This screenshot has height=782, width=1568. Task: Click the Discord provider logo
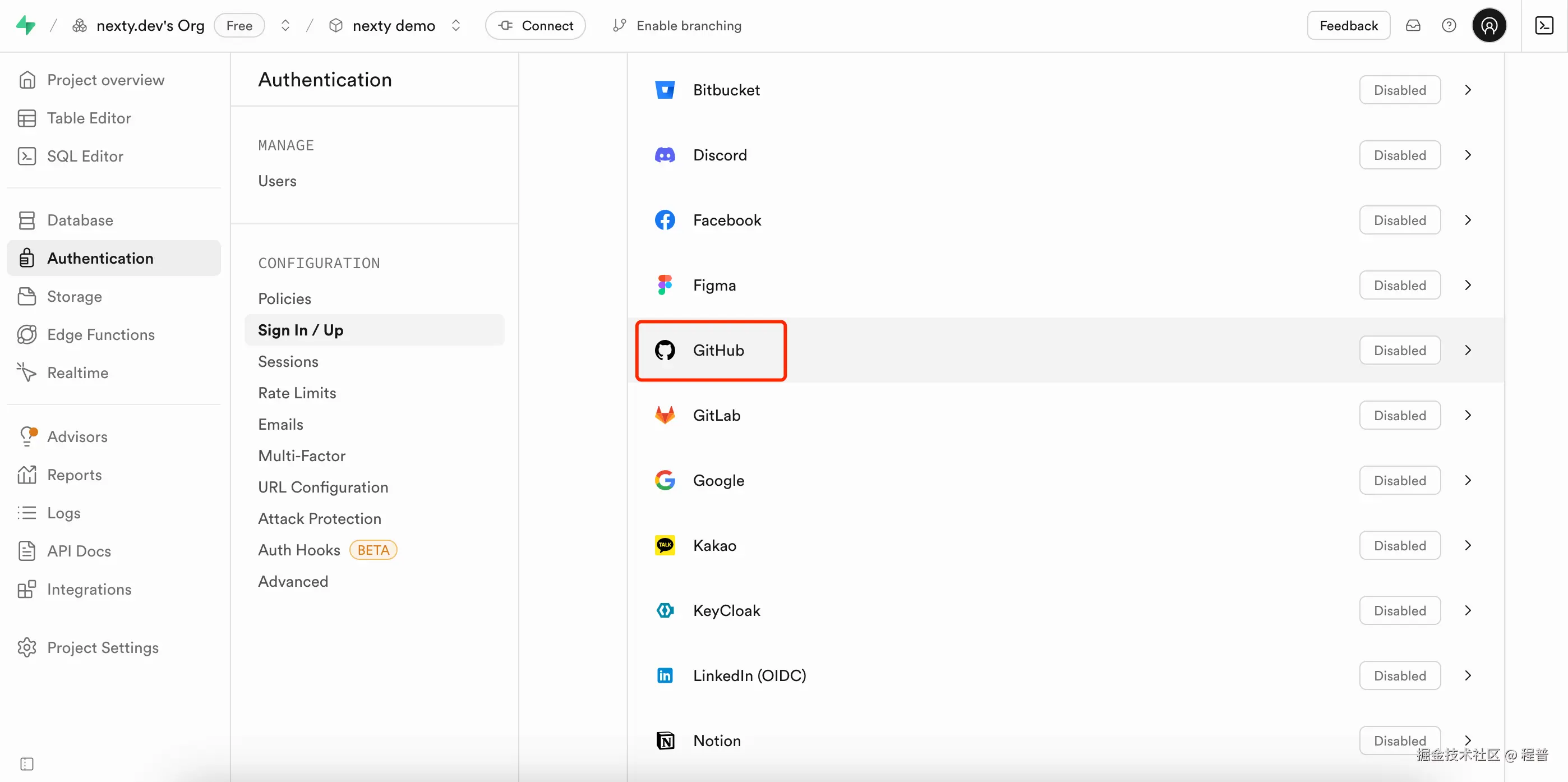coord(665,155)
